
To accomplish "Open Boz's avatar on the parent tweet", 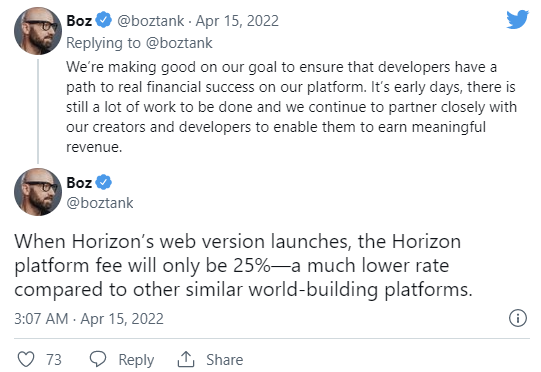I will point(38,31).
